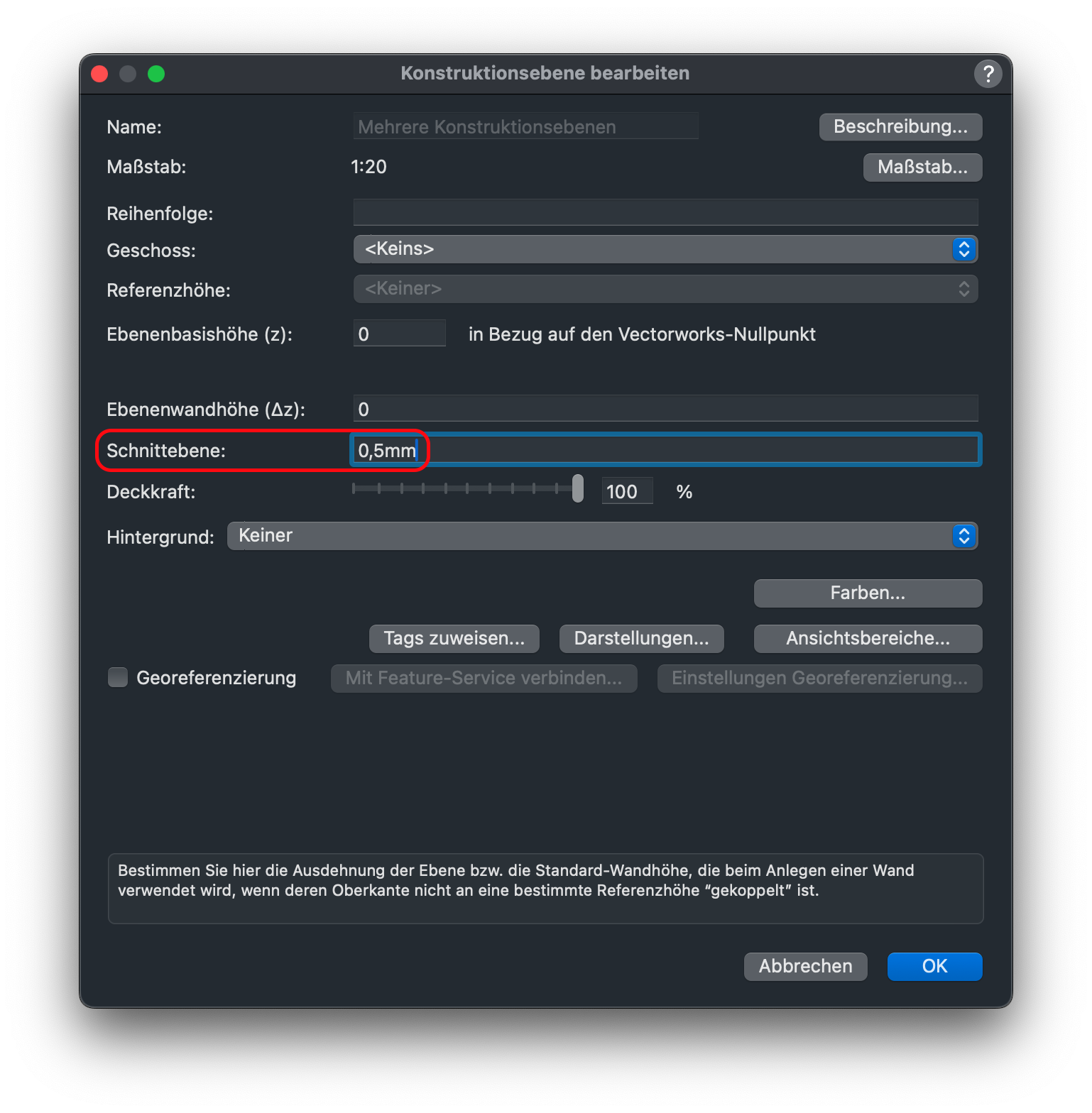Screen dimensions: 1092x1113
Task: Open the Maßstab settings button
Action: pos(922,168)
